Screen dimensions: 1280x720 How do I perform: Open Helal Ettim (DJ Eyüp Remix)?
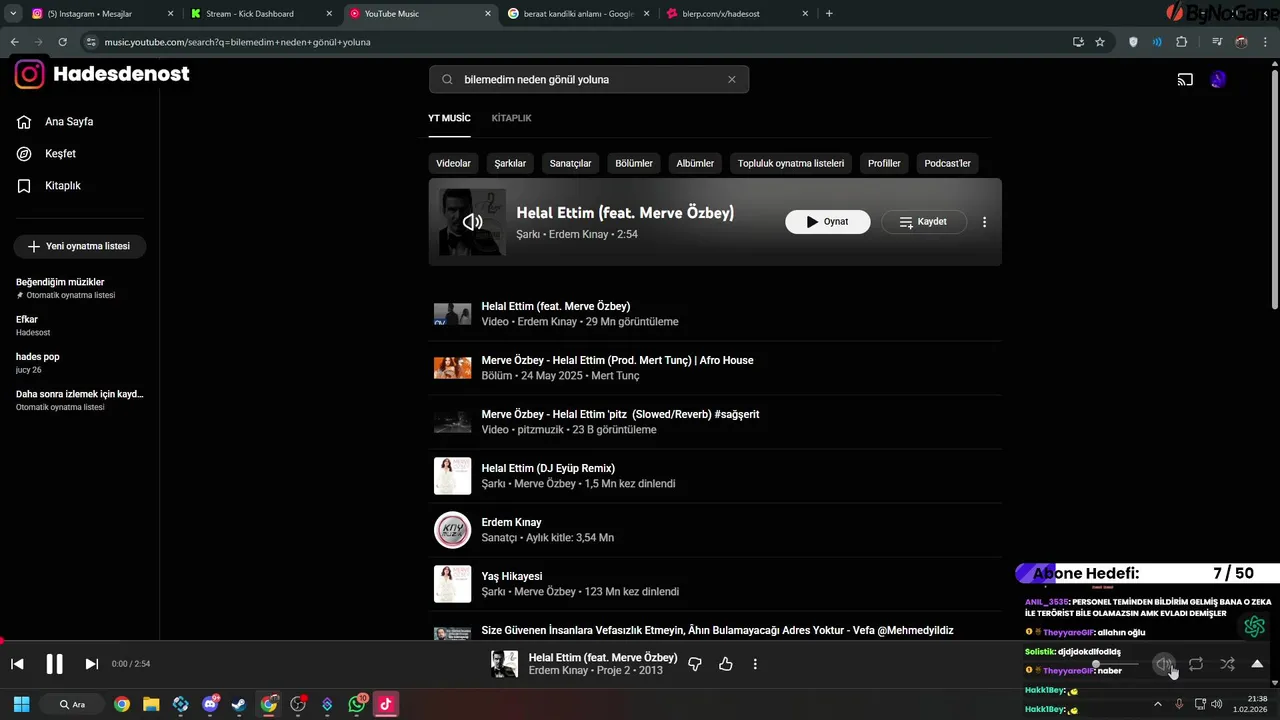(x=714, y=476)
